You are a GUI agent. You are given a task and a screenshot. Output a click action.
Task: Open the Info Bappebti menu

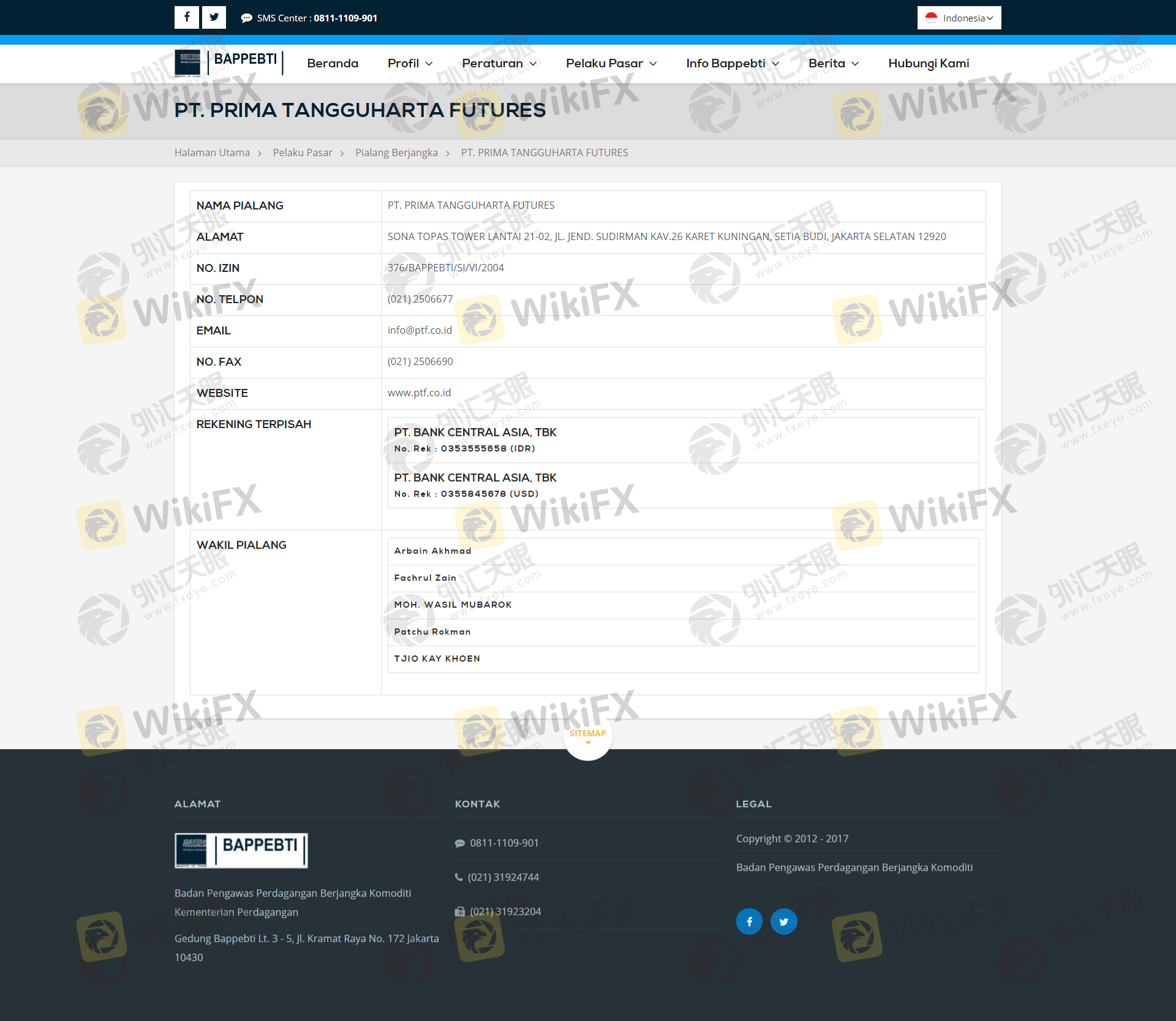coord(732,63)
